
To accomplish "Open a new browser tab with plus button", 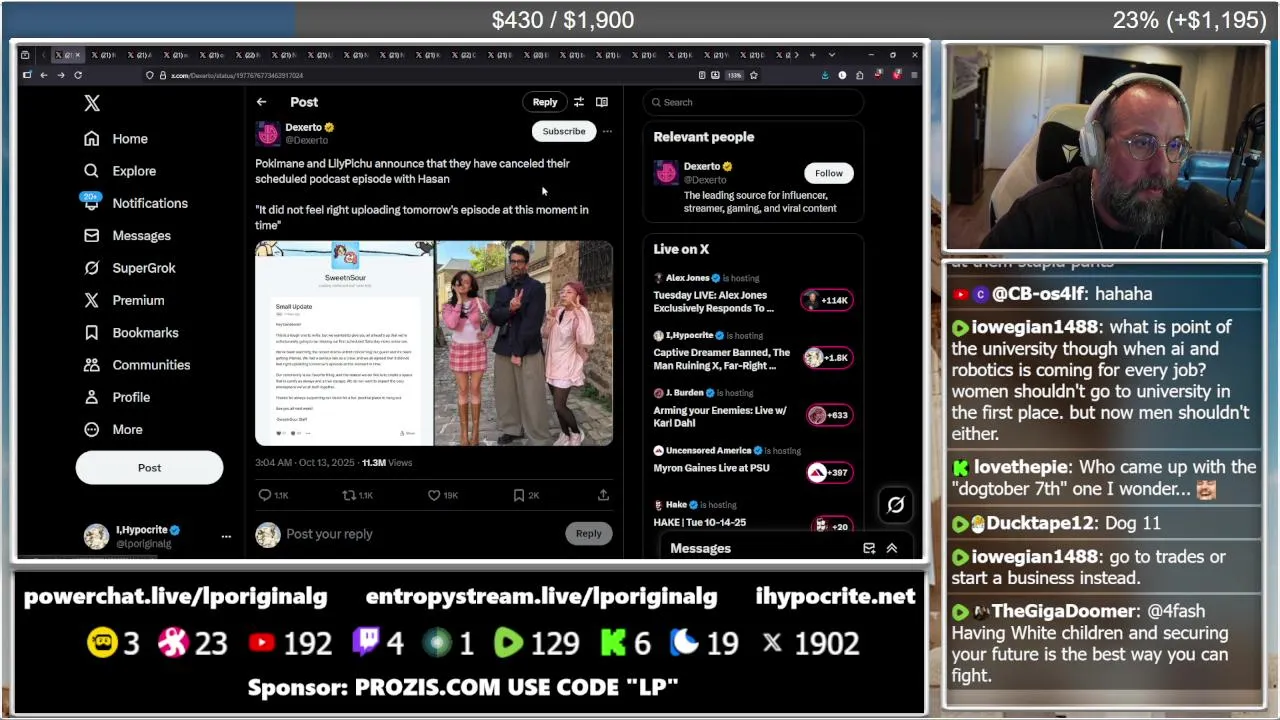I will [x=812, y=55].
